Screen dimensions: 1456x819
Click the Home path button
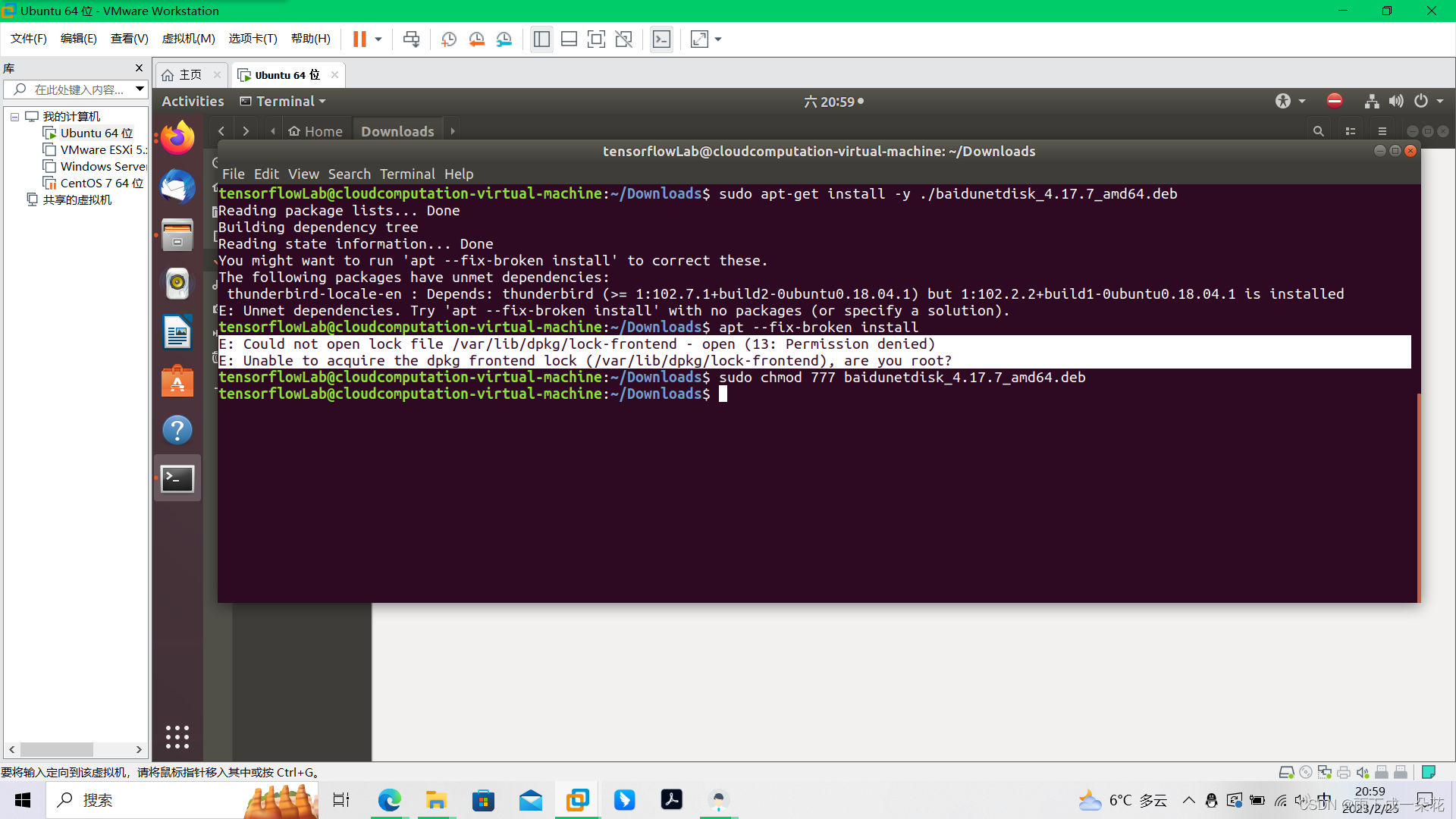315,131
